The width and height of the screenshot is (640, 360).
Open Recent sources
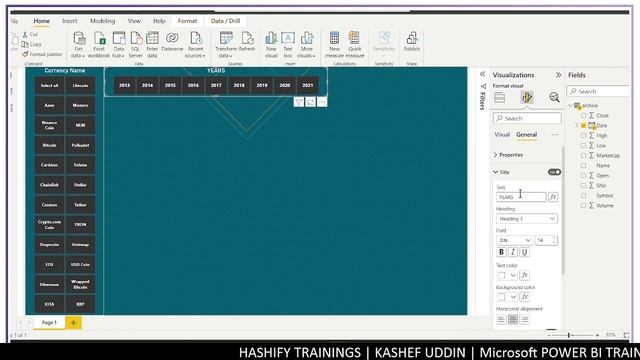click(x=196, y=44)
